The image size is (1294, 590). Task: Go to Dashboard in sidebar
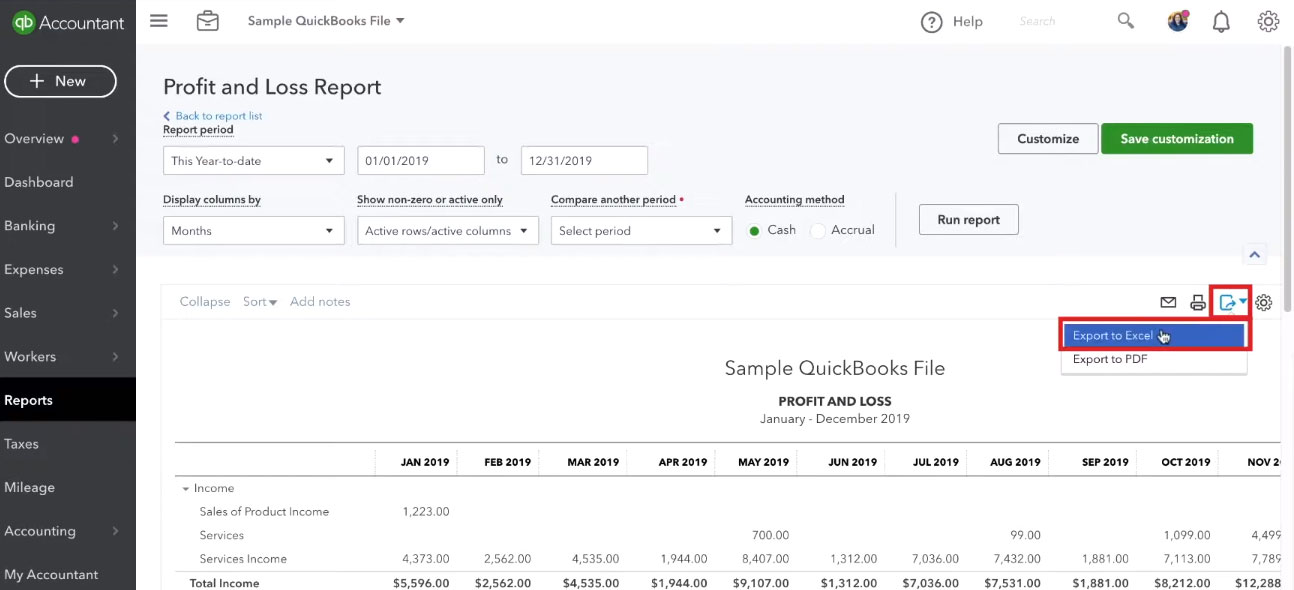(x=67, y=182)
